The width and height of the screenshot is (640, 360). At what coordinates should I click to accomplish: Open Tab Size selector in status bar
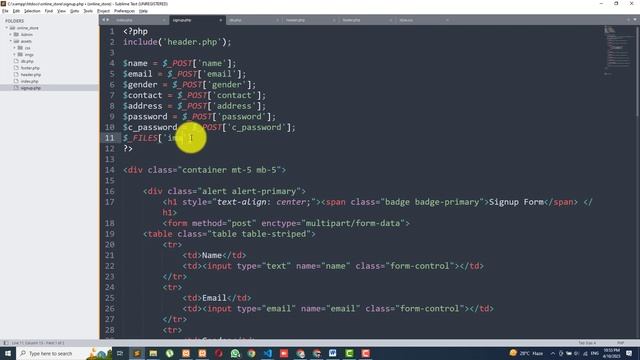pyautogui.click(x=587, y=343)
